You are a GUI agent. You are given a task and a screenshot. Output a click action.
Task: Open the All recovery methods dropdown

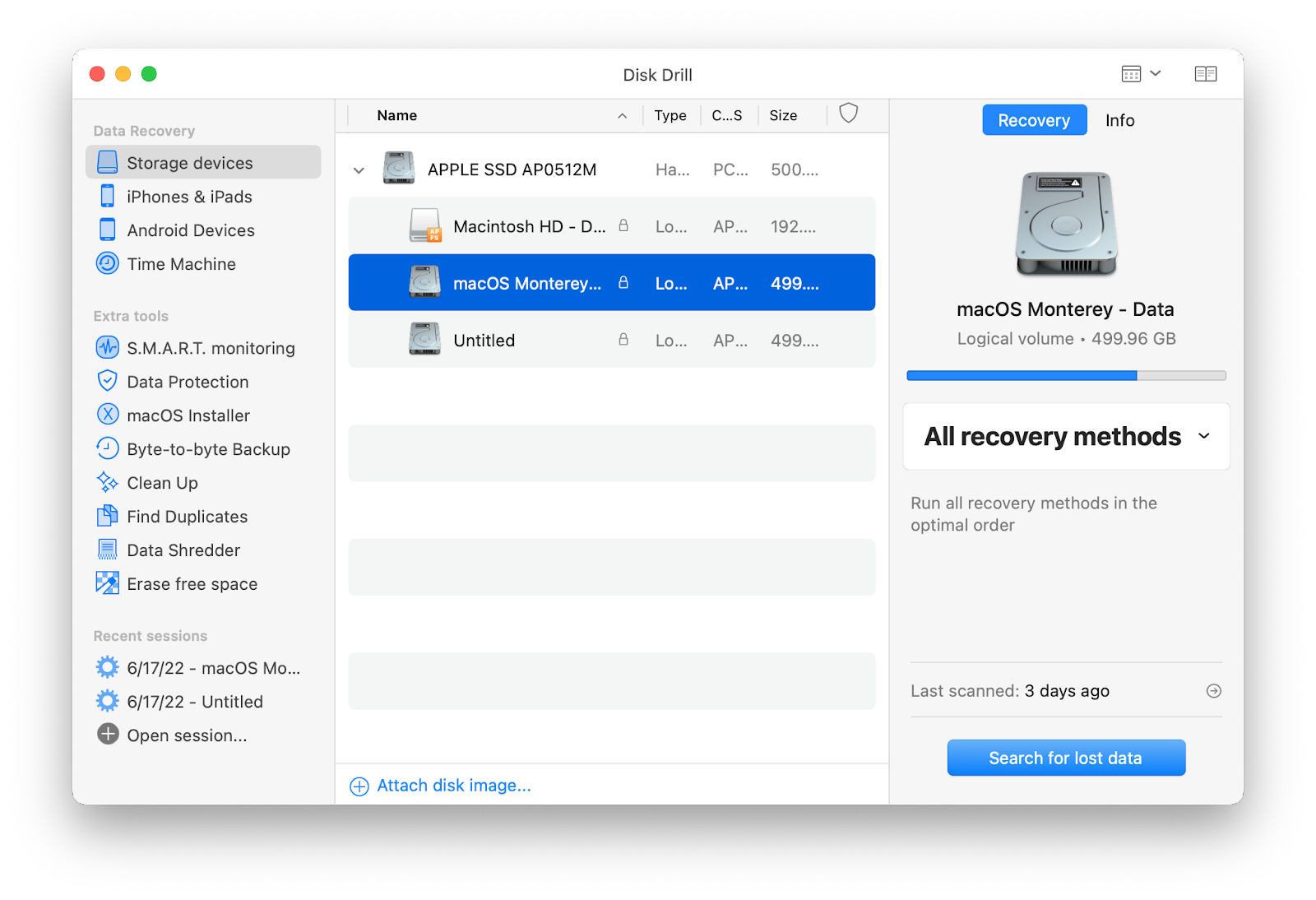[1066, 437]
